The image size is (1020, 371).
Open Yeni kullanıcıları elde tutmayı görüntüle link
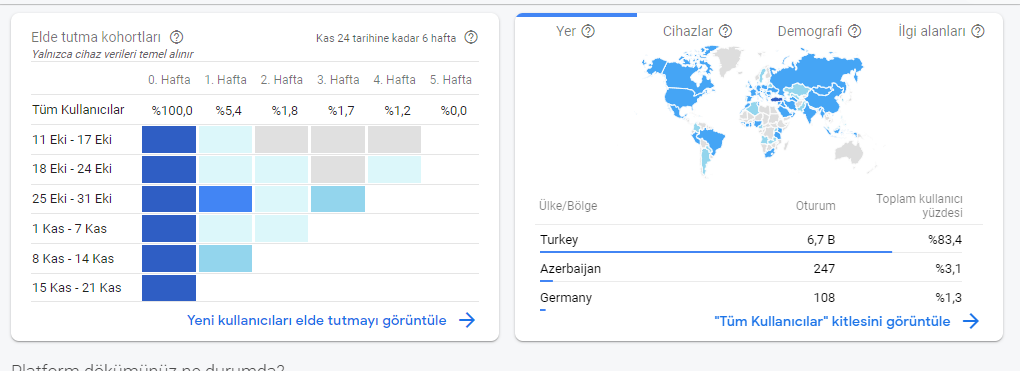tap(317, 320)
